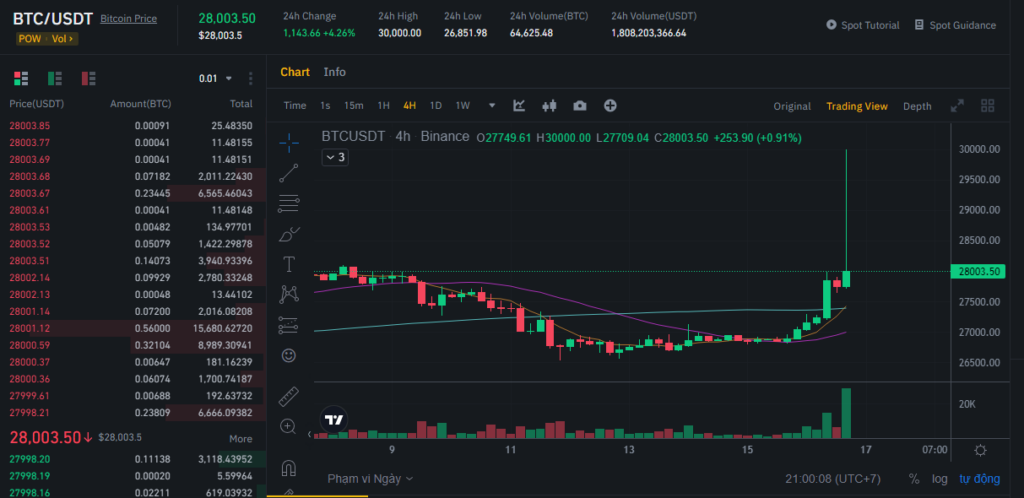The image size is (1024, 498).
Task: Click the TradingView logo on chart
Action: (x=334, y=420)
